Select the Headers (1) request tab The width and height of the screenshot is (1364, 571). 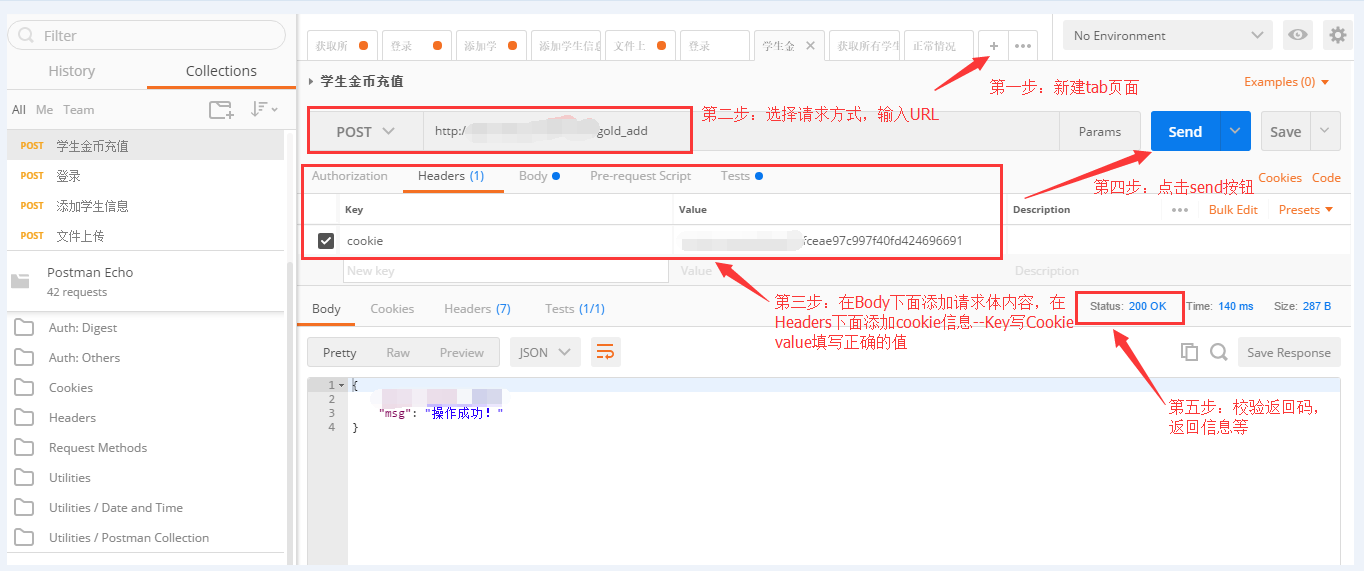(451, 176)
